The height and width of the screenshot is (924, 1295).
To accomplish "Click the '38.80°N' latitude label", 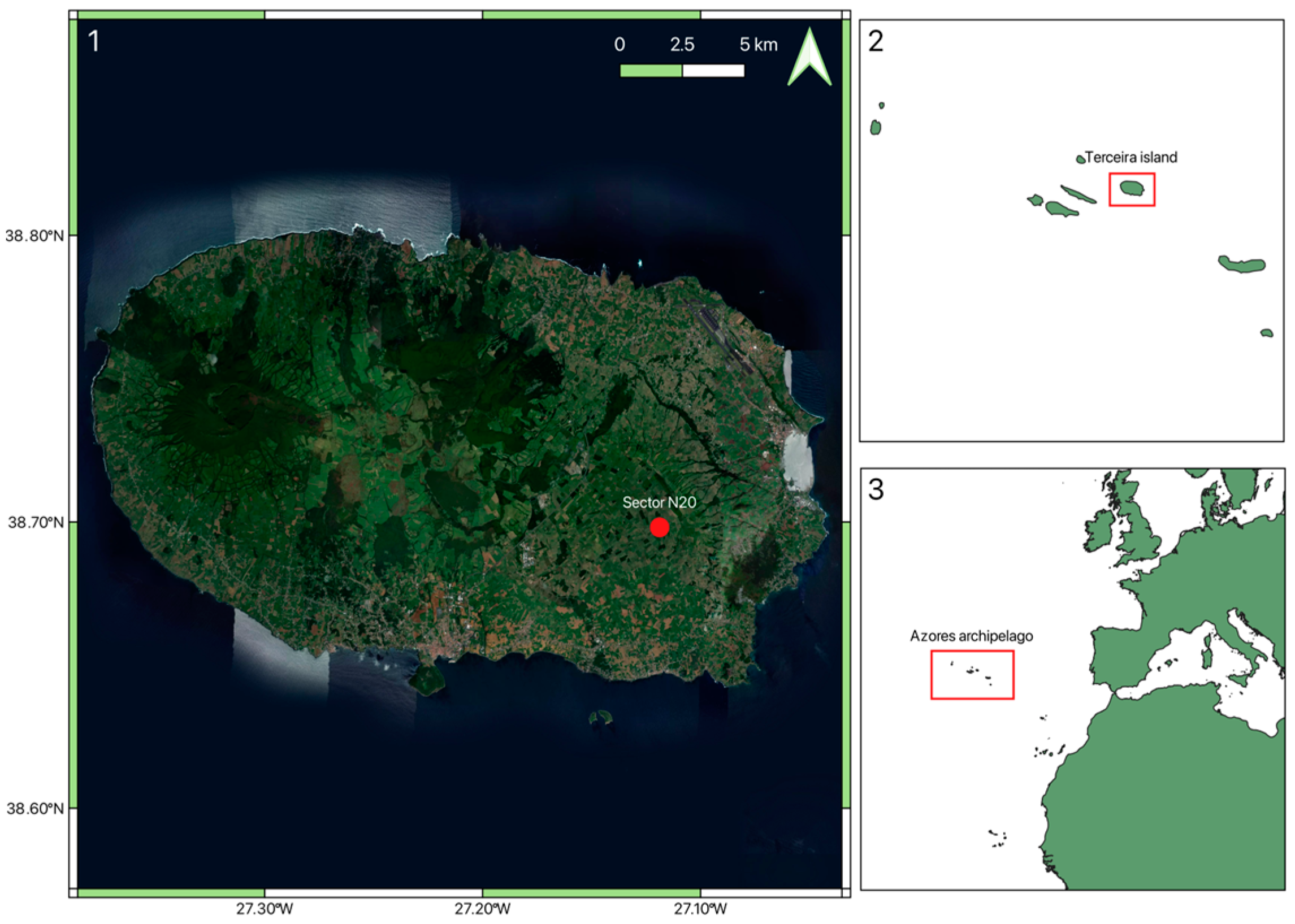I will click(x=34, y=236).
